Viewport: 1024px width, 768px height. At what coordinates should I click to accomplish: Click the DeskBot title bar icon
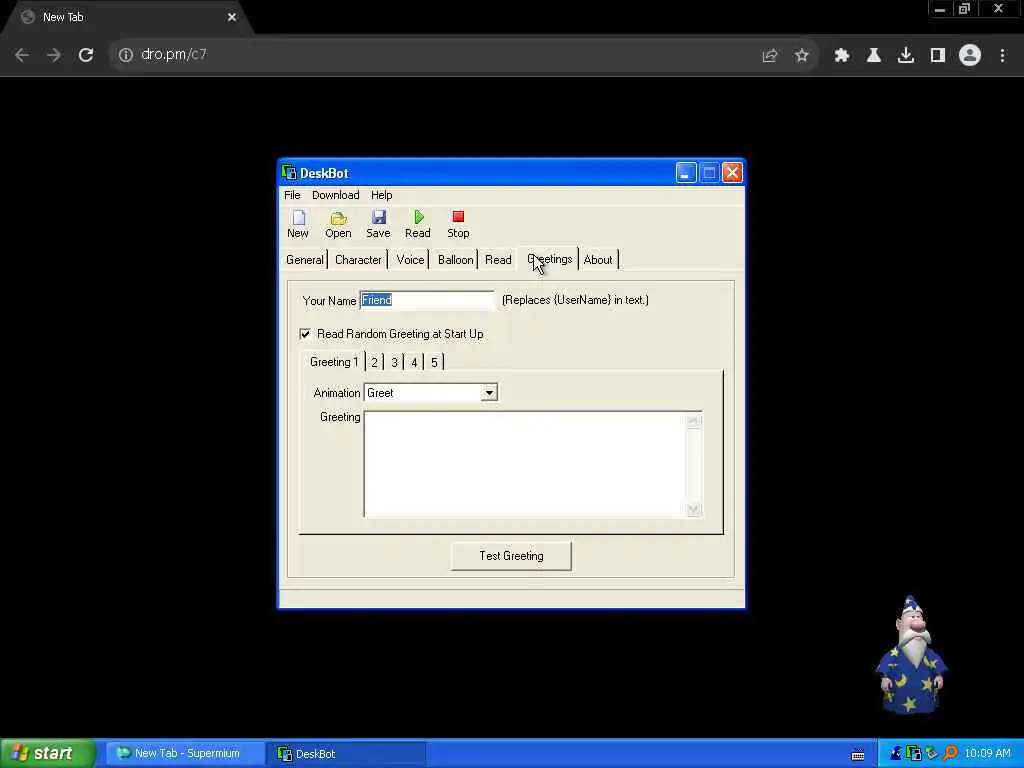(289, 172)
